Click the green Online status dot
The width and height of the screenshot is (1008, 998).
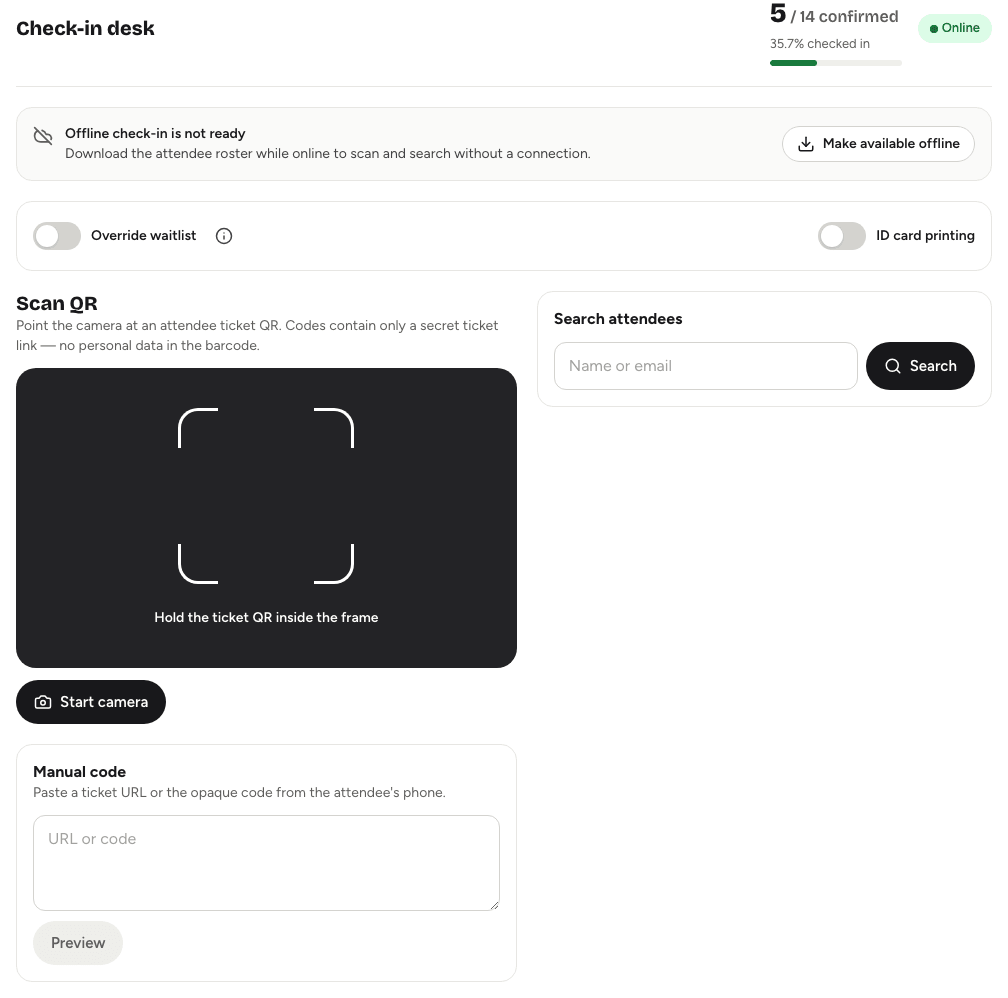tap(933, 29)
